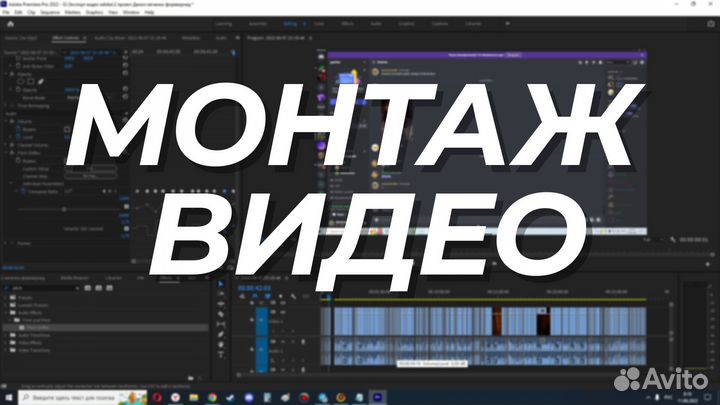Collapse the Time and Pitch subfolder
The image size is (720, 405).
coord(10,320)
